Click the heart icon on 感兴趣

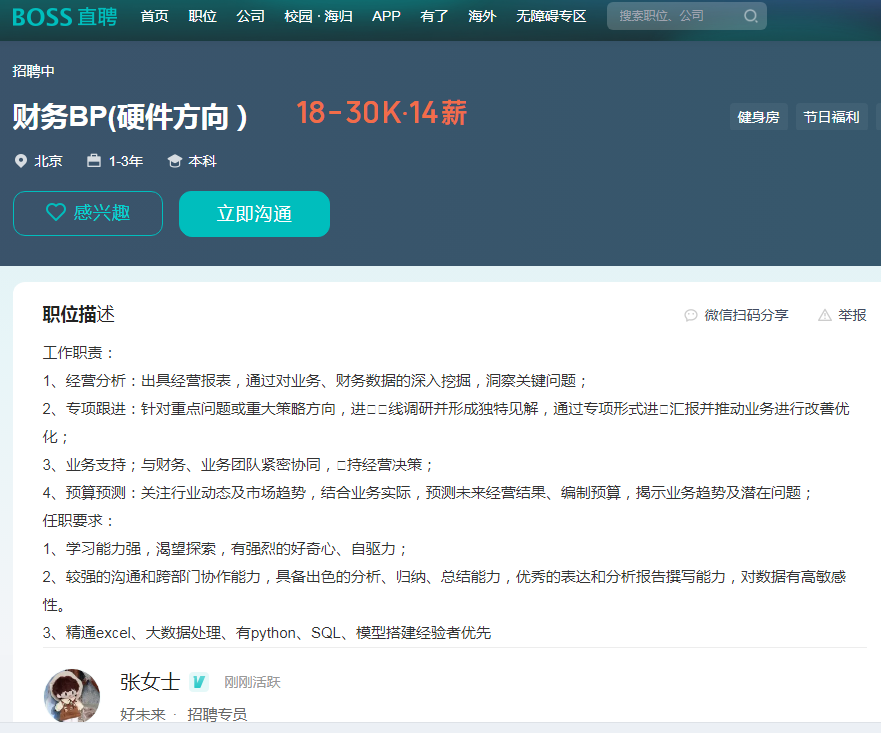click(x=56, y=213)
